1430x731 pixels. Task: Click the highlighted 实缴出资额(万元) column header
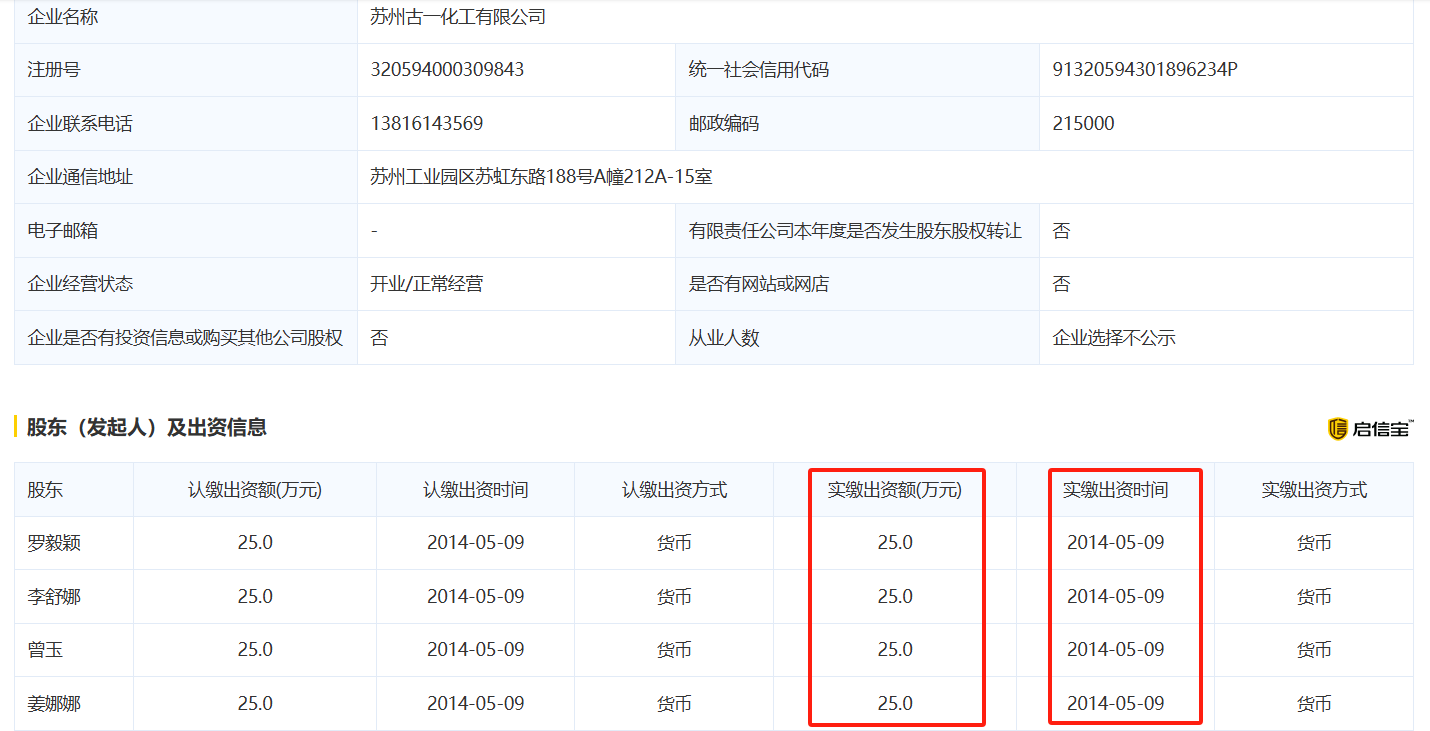pos(896,489)
